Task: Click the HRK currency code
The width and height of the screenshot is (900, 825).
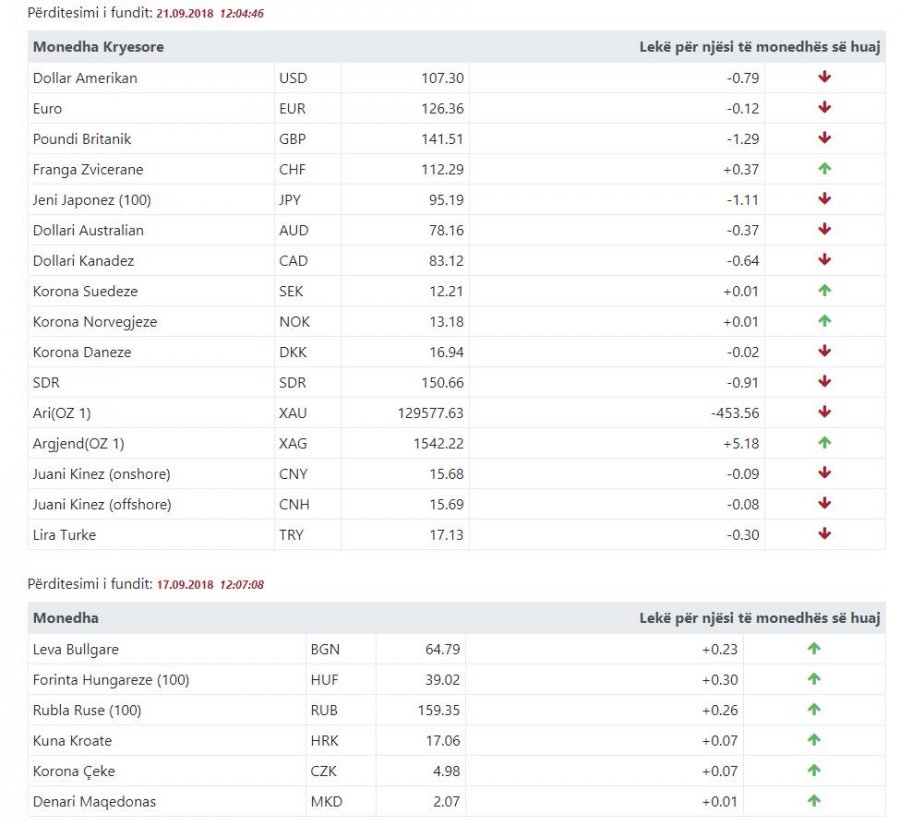Action: [x=324, y=741]
